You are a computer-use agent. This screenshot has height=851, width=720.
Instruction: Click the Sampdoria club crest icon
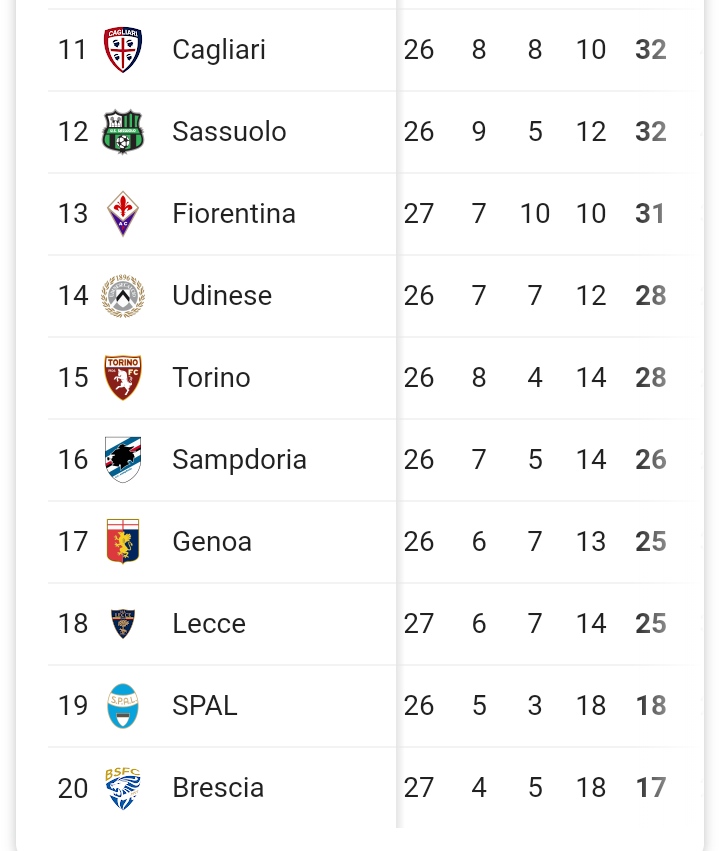(x=123, y=459)
